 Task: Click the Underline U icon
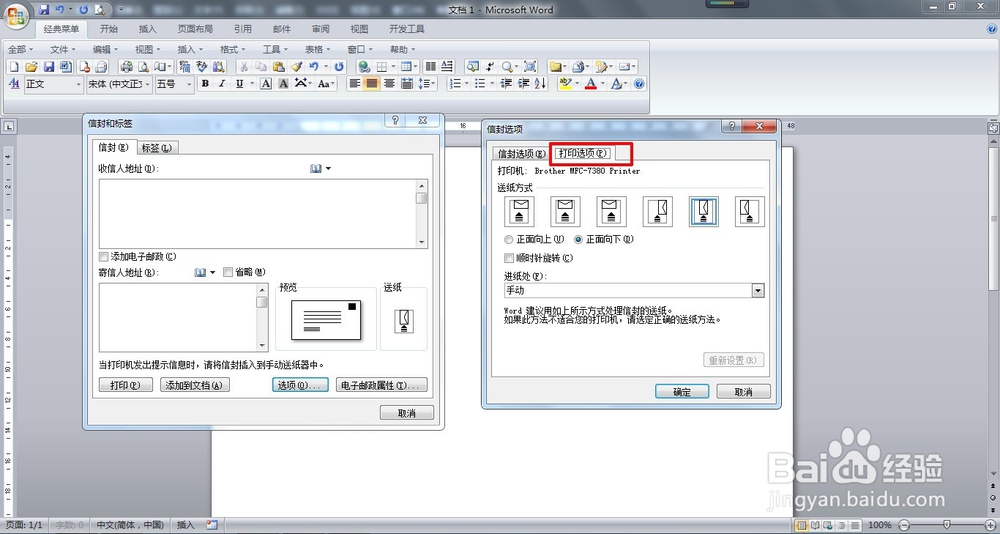coord(240,84)
